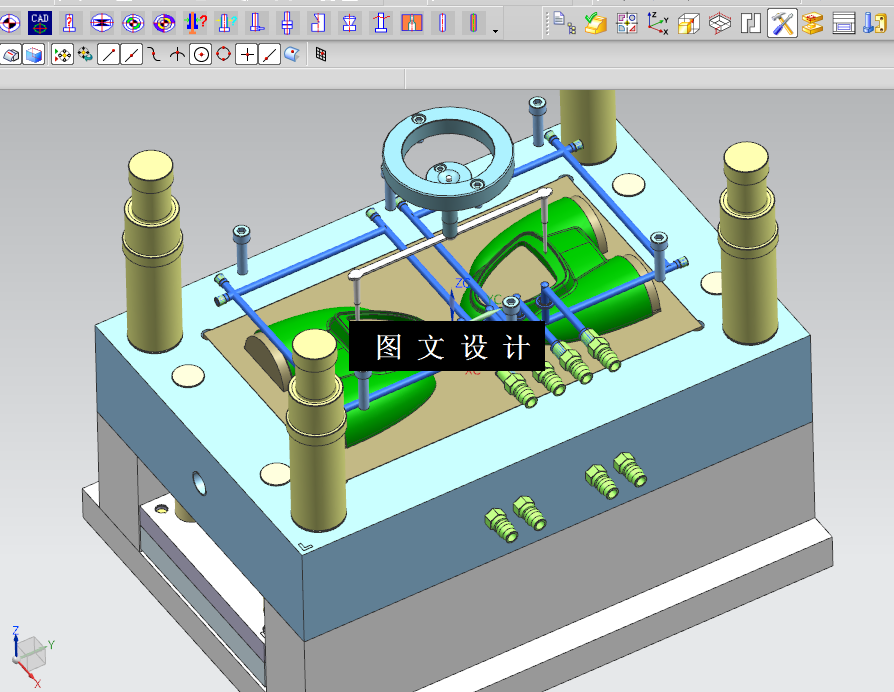
Task: Click the blue CAD toolbar icon
Action: tap(39, 23)
